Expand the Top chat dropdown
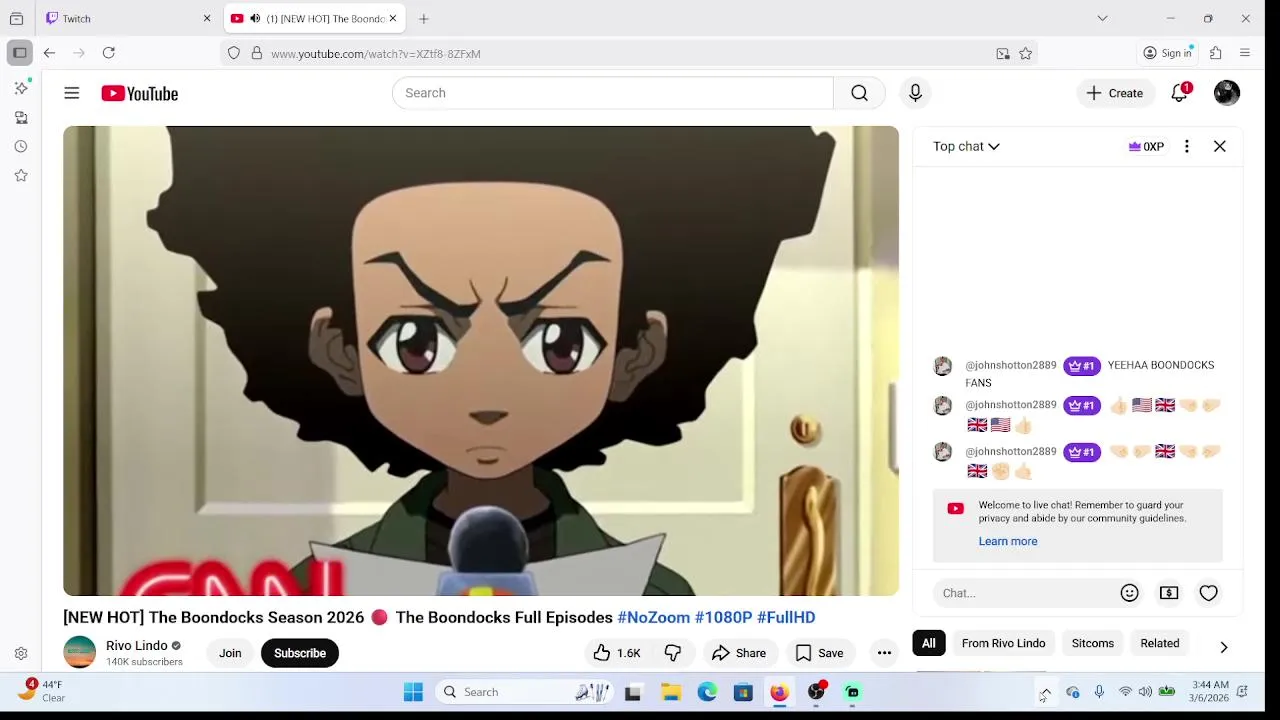 pyautogui.click(x=966, y=147)
